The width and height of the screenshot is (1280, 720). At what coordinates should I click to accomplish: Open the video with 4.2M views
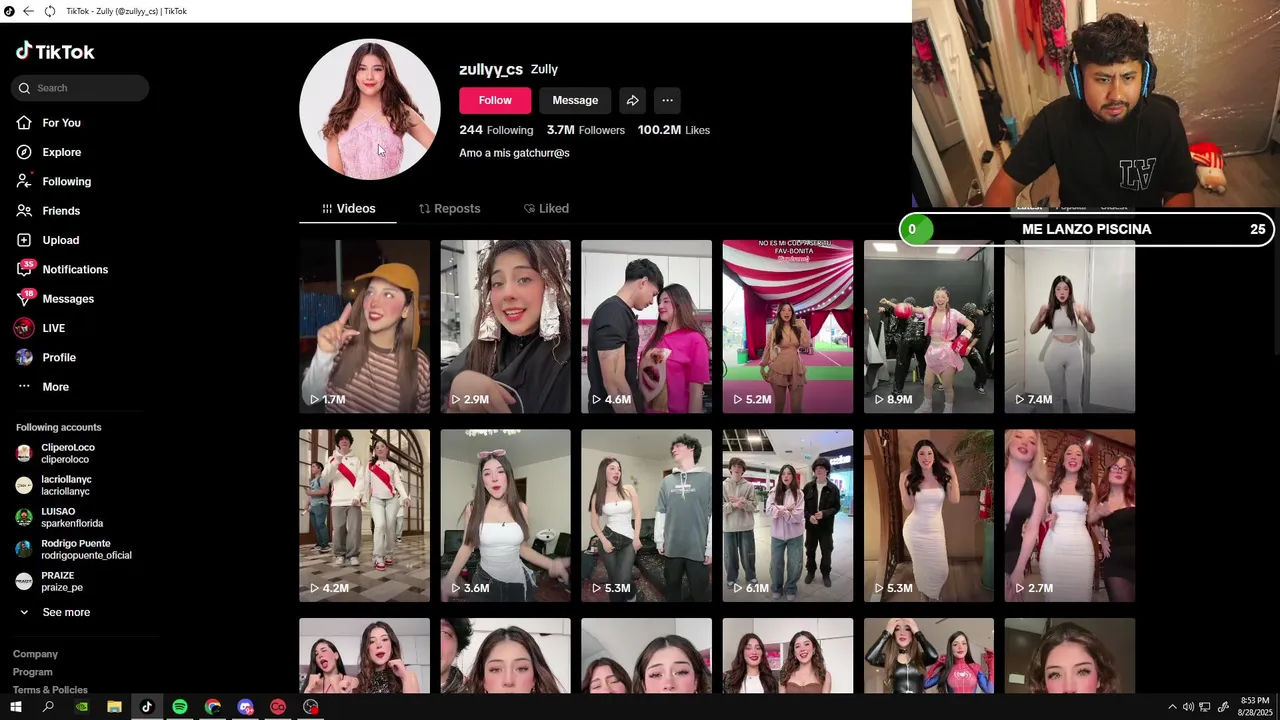click(364, 515)
